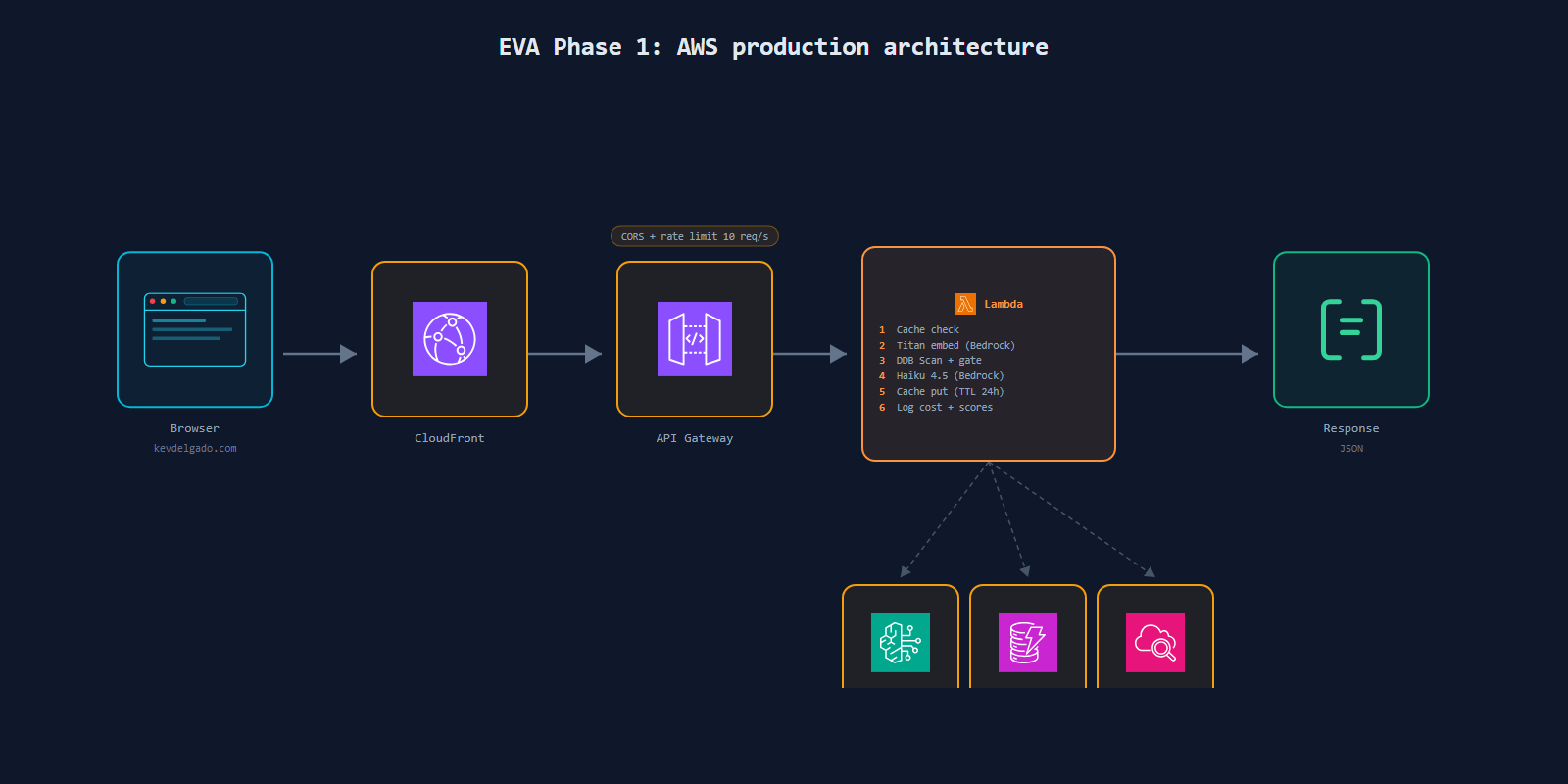Click the "Lambda" heading text
Screen dimensions: 1568x784
1004,304
